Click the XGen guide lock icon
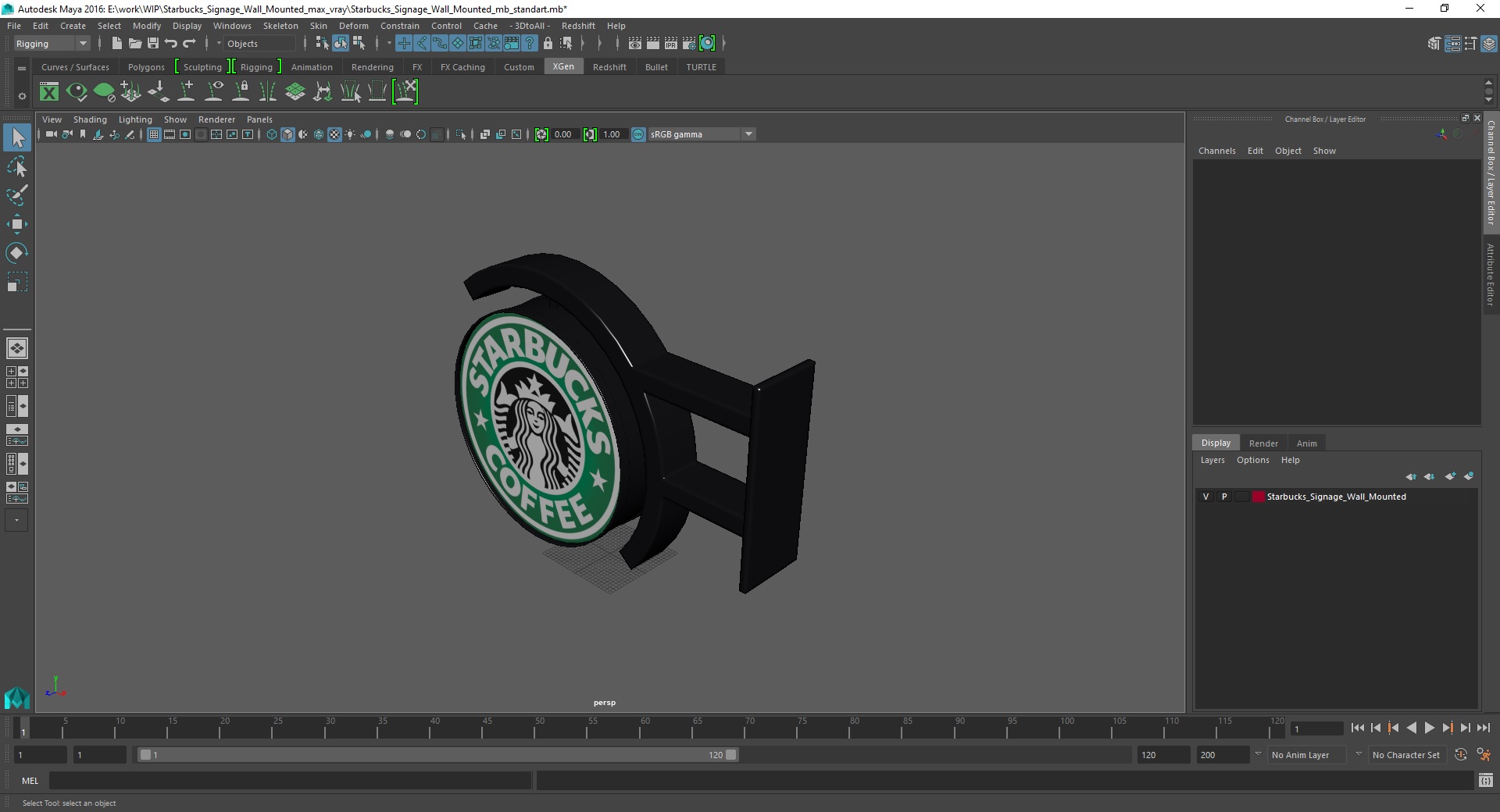Screen dimensions: 1500x812 tap(241, 92)
